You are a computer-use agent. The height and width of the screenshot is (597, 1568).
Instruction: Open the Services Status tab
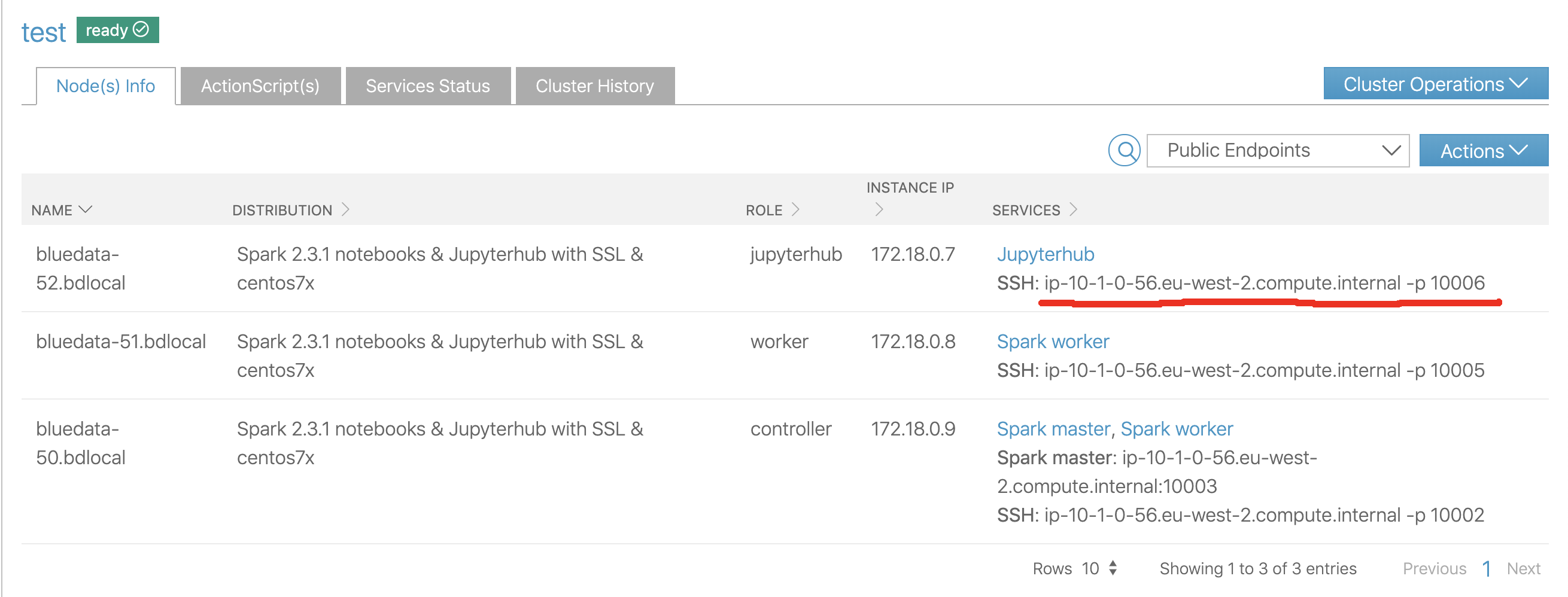coord(427,86)
